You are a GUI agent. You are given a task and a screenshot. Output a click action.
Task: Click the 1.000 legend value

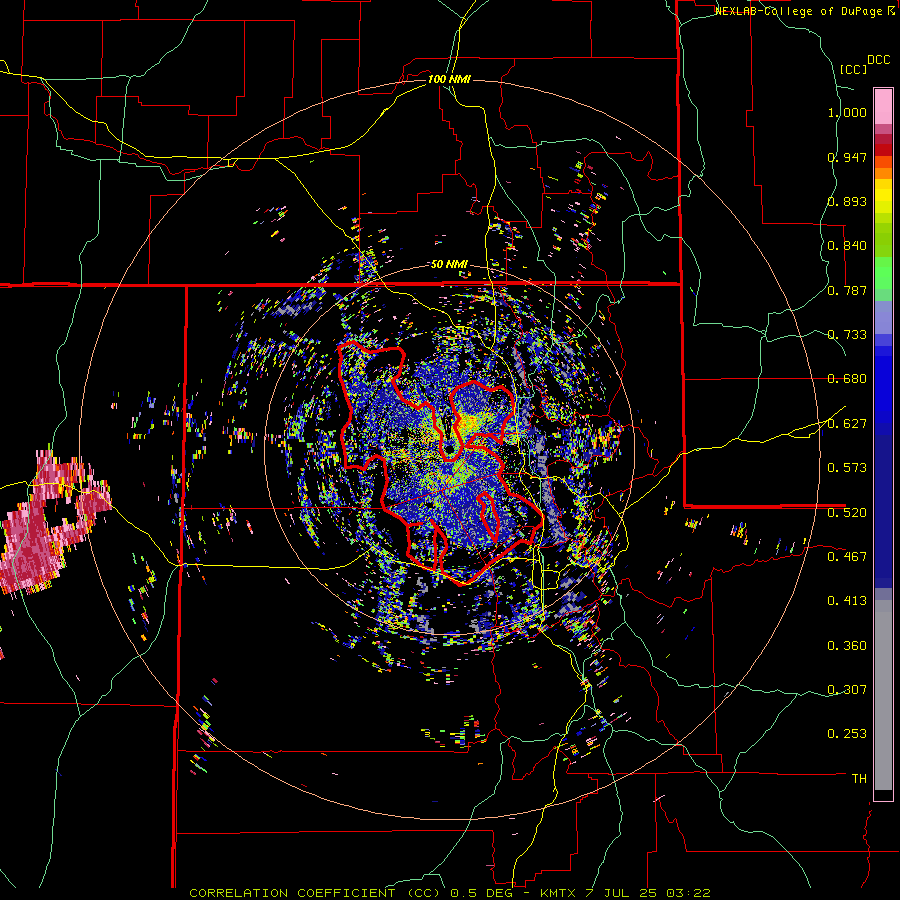pyautogui.click(x=847, y=112)
